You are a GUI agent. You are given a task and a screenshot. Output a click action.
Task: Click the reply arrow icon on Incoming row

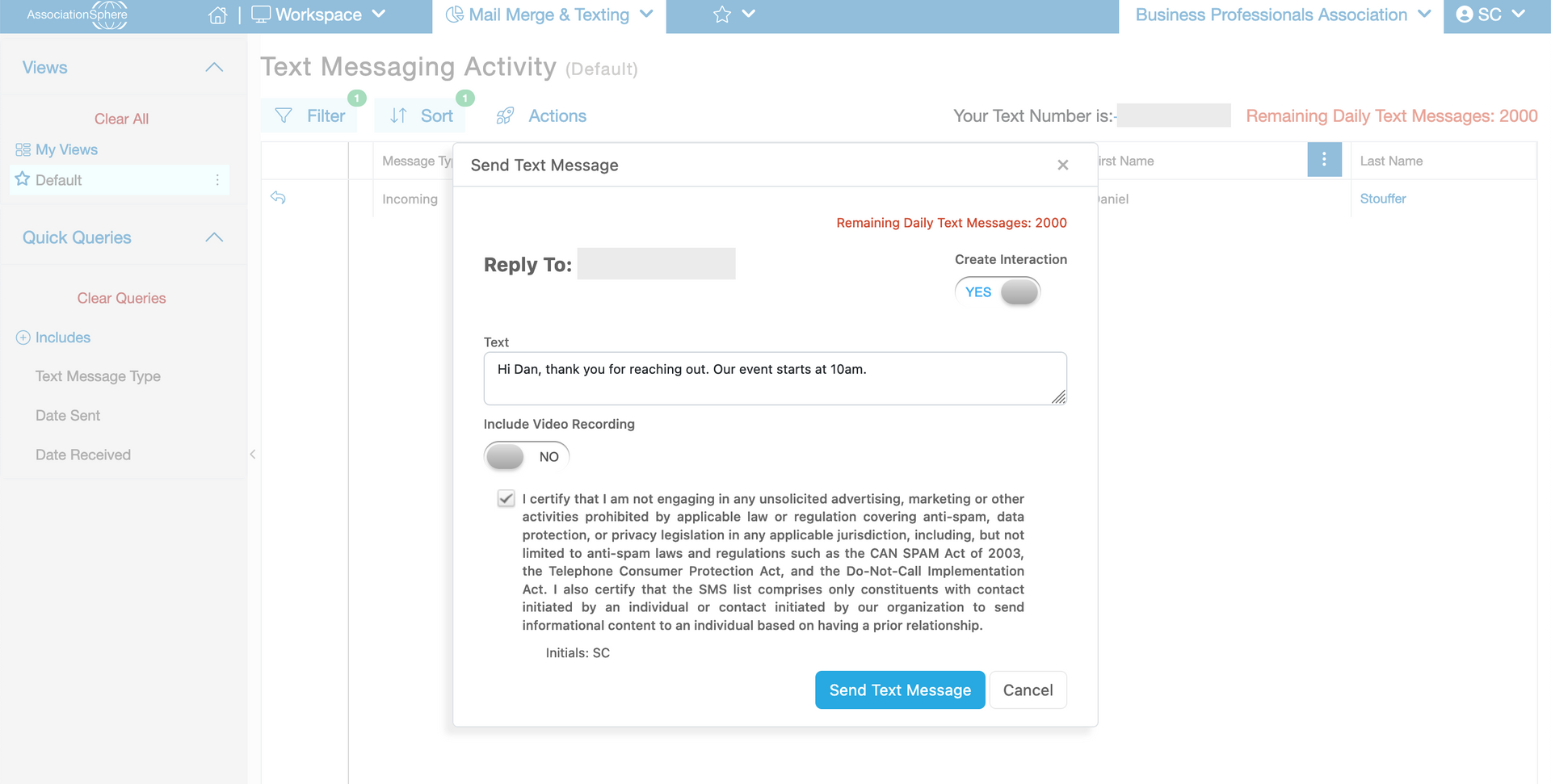coord(278,198)
